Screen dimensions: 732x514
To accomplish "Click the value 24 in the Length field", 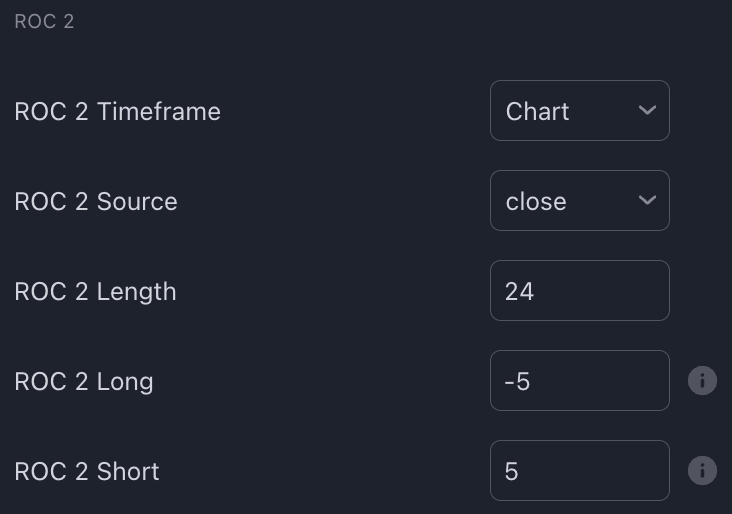I will (520, 291).
